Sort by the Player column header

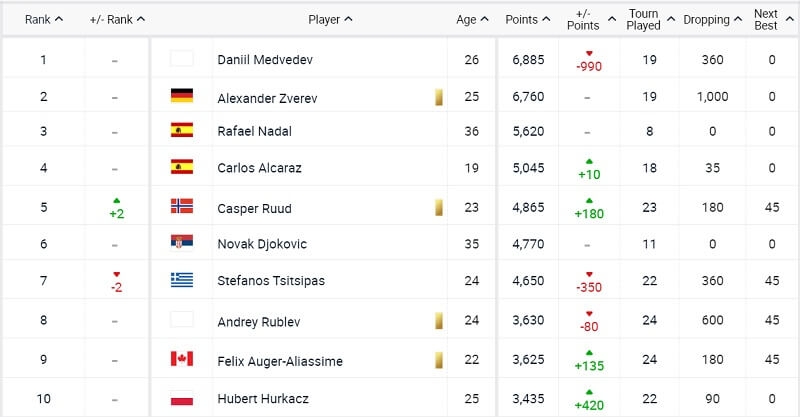coord(330,19)
